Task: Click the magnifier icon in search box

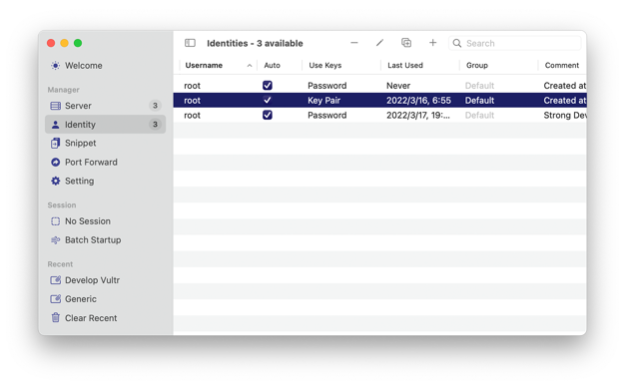Action: coord(457,43)
